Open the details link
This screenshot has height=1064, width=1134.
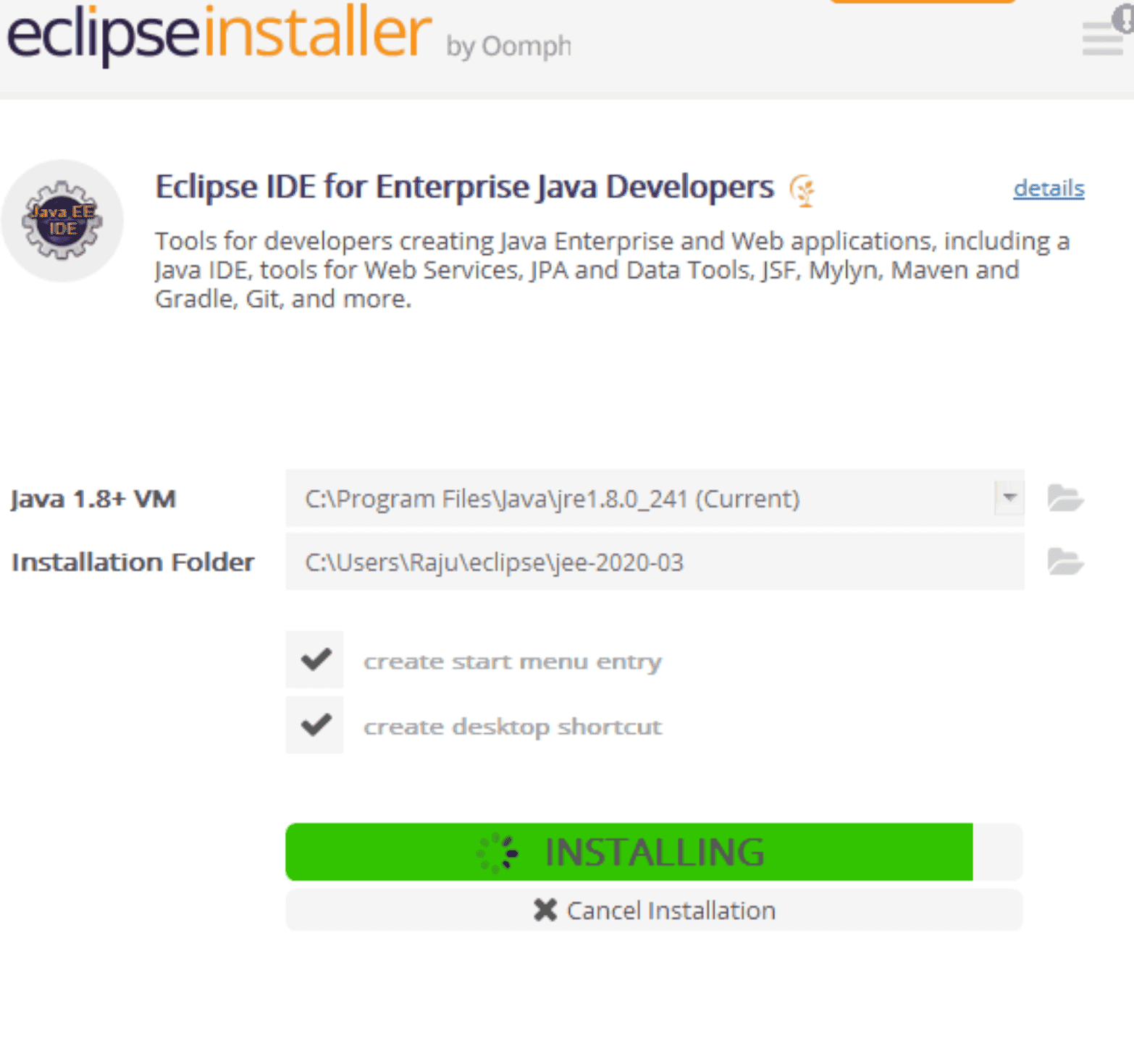pos(1049,188)
